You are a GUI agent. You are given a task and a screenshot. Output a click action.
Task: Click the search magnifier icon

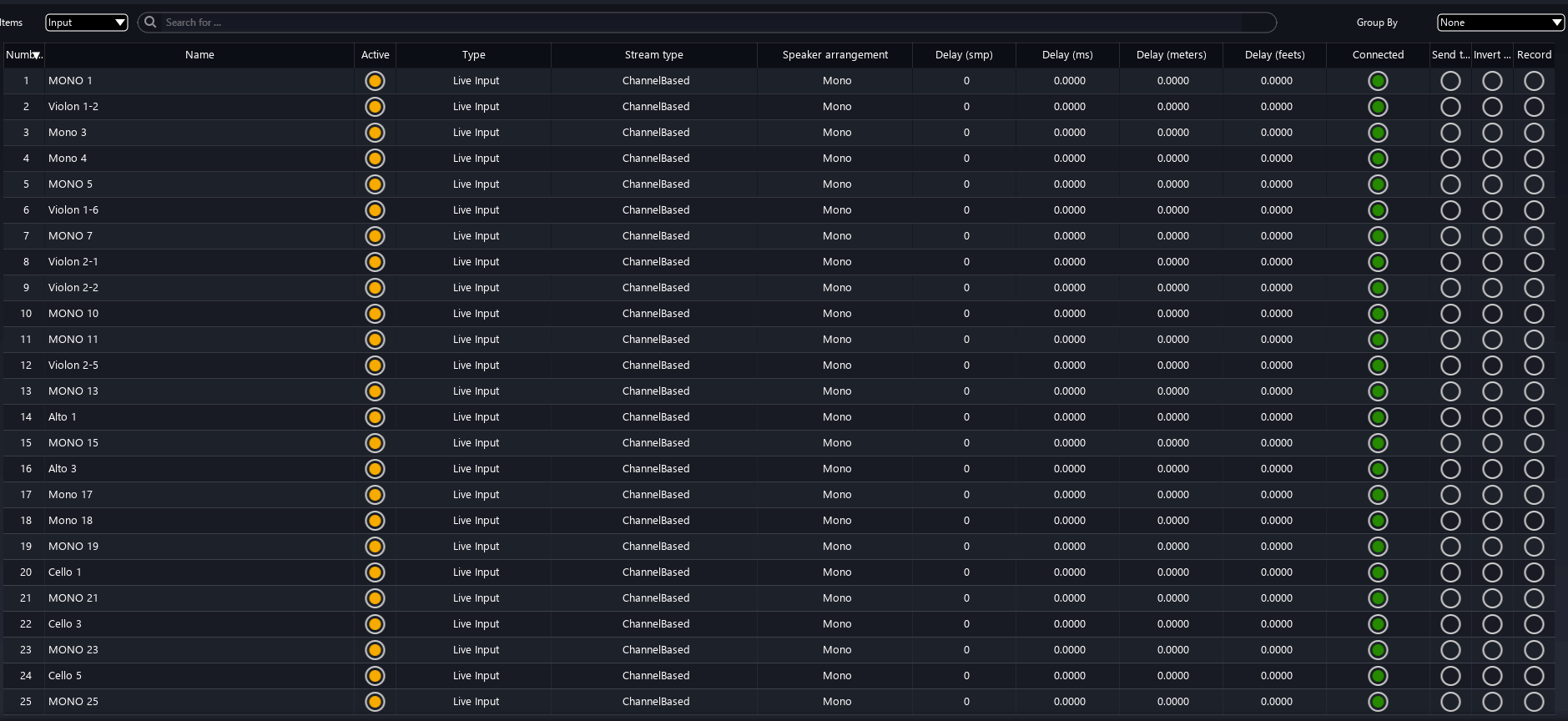pyautogui.click(x=151, y=23)
